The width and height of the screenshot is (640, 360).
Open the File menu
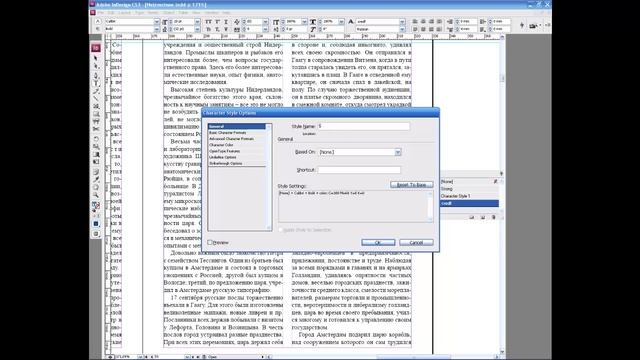pyautogui.click(x=101, y=13)
